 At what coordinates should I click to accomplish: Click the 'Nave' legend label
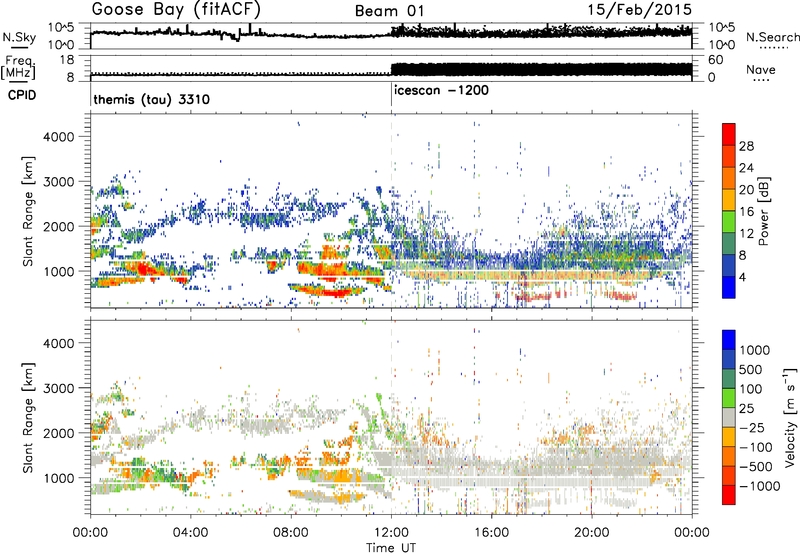[761, 69]
